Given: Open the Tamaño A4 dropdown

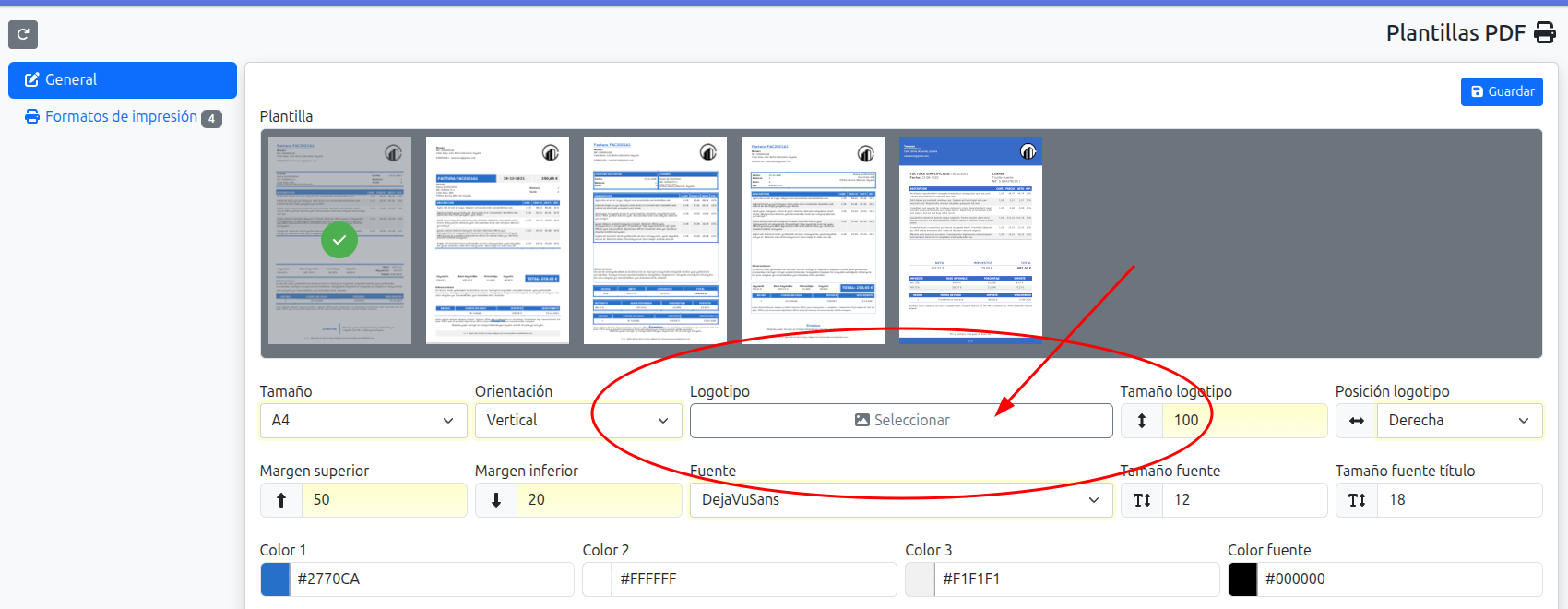Looking at the screenshot, I should [x=362, y=421].
